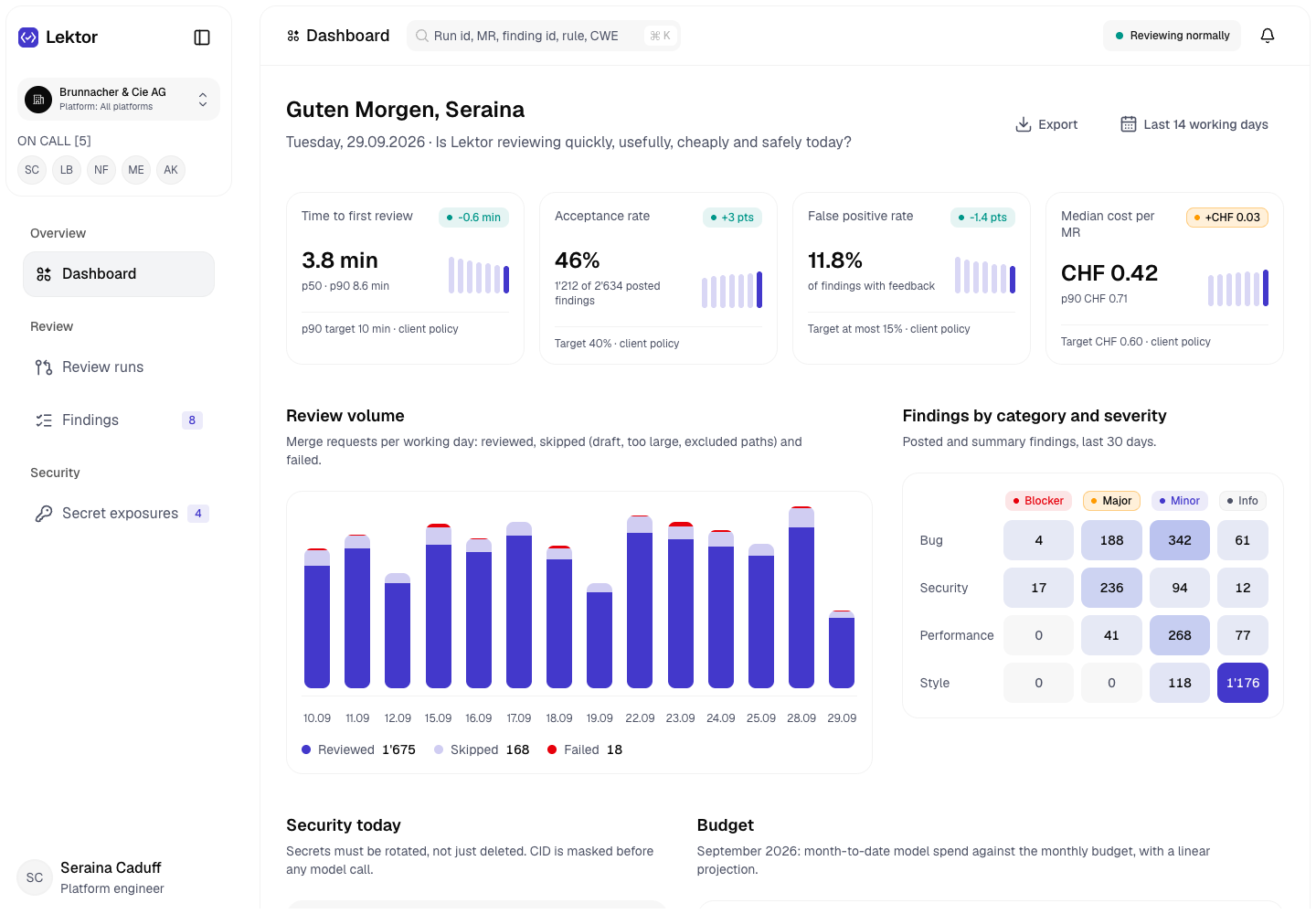Image resolution: width=1316 pixels, height=914 pixels.
Task: Click the Lektor logo icon
Action: [28, 37]
